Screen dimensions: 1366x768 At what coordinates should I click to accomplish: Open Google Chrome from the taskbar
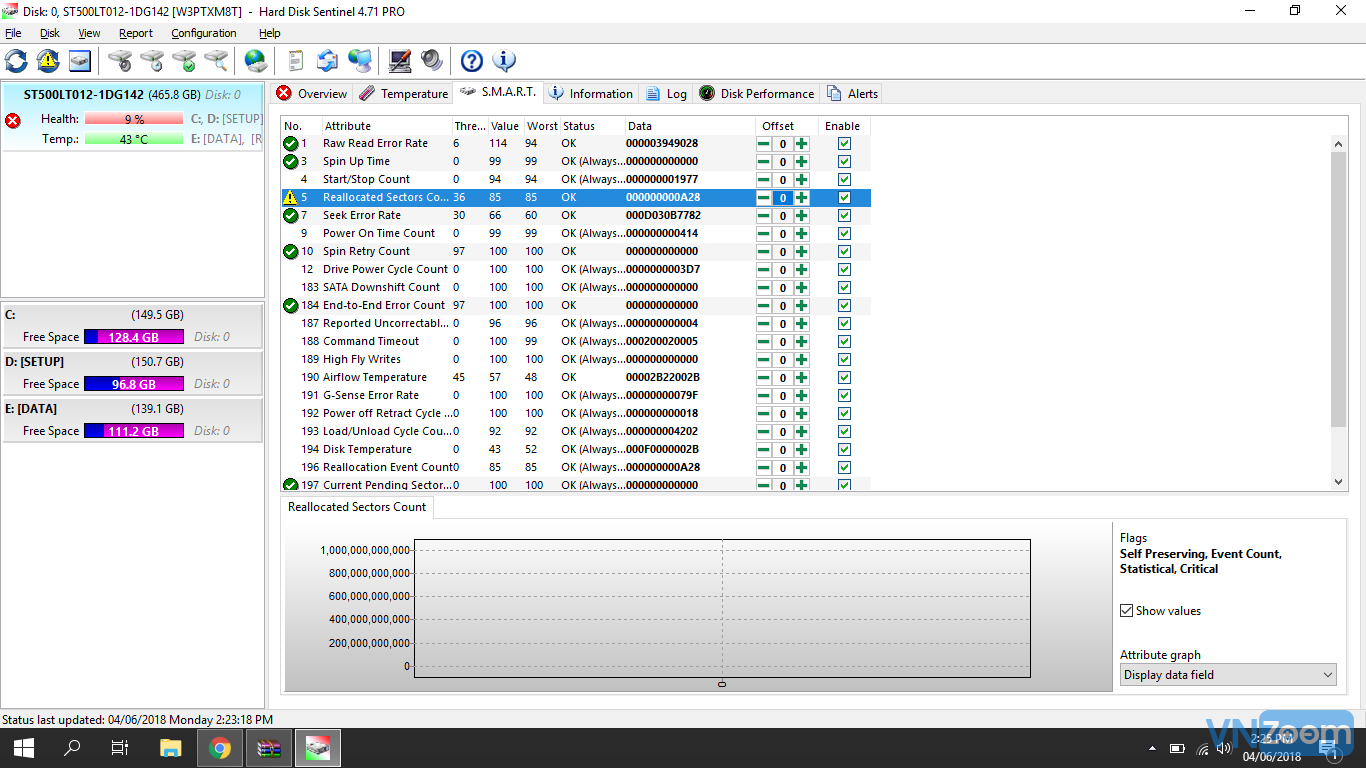(x=220, y=748)
